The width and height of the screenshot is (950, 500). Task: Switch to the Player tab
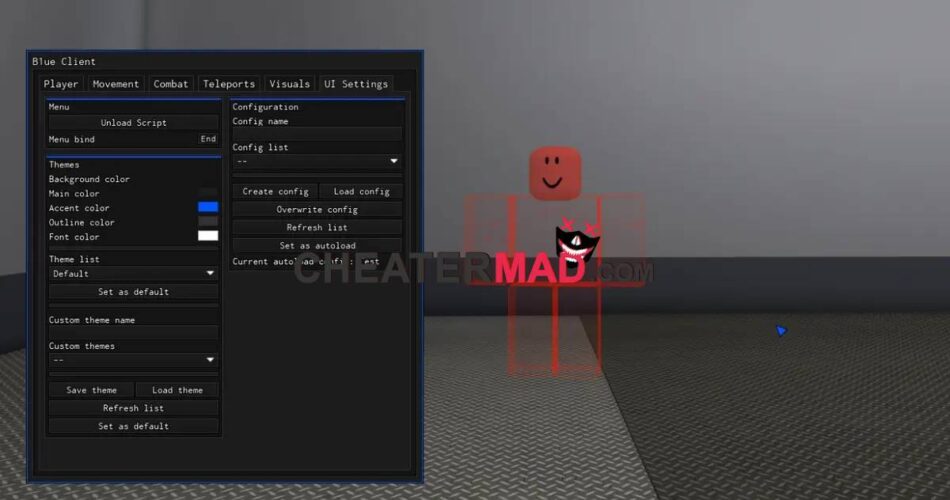61,84
